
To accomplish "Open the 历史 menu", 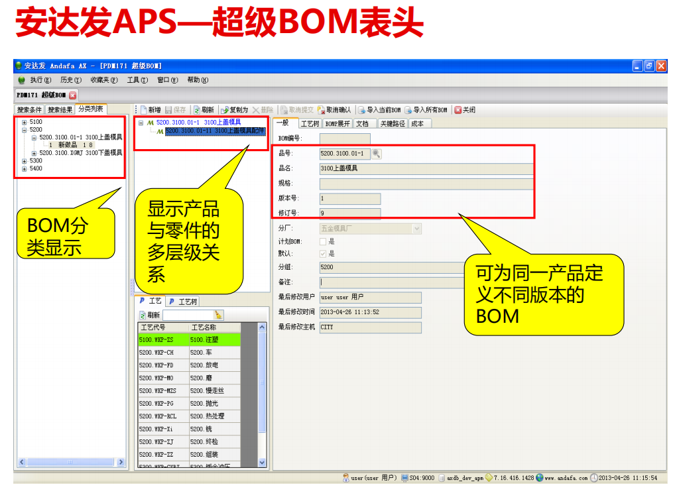I will (70, 80).
